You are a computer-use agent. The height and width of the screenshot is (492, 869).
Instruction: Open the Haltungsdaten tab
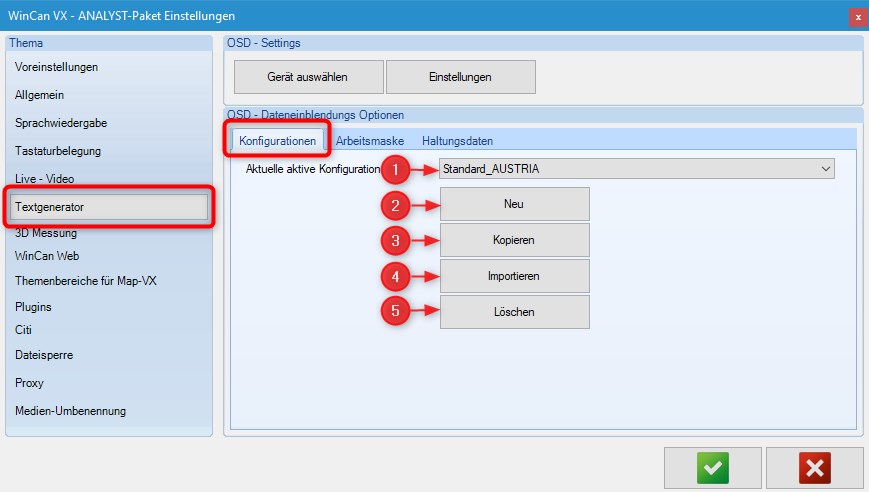pyautogui.click(x=457, y=141)
